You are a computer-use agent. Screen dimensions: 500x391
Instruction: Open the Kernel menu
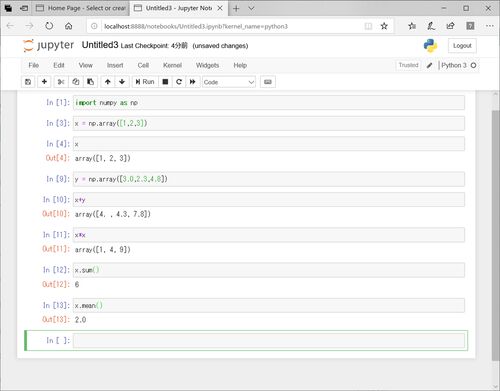tap(172, 65)
